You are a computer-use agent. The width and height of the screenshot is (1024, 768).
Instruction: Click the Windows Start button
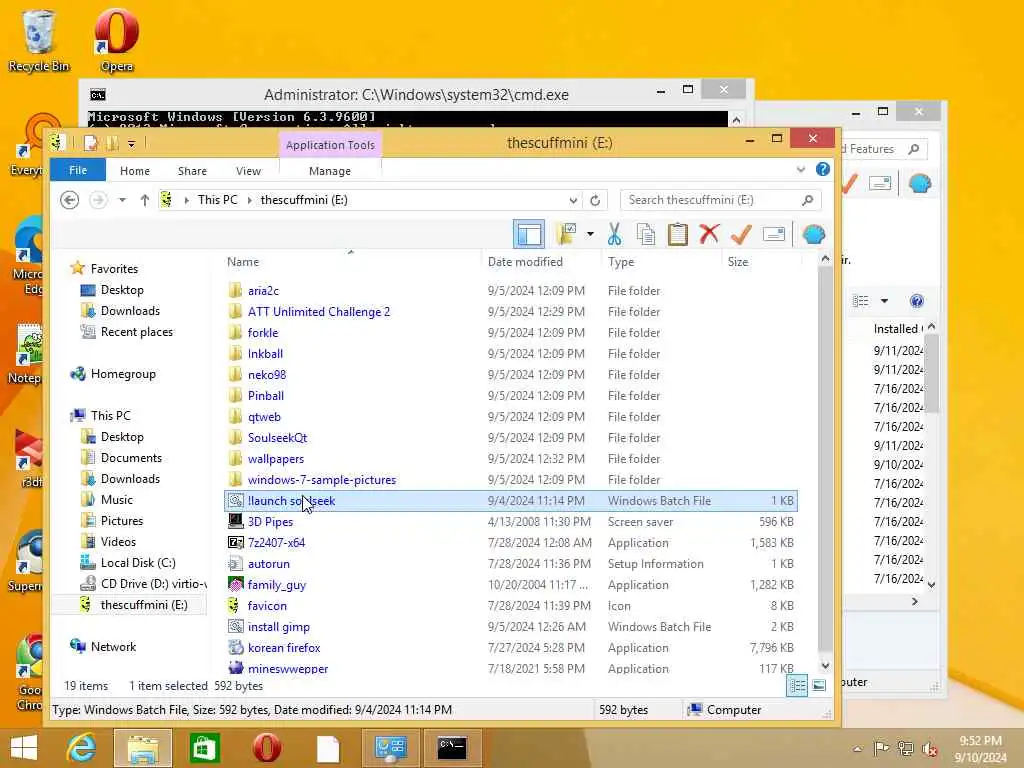[24, 748]
